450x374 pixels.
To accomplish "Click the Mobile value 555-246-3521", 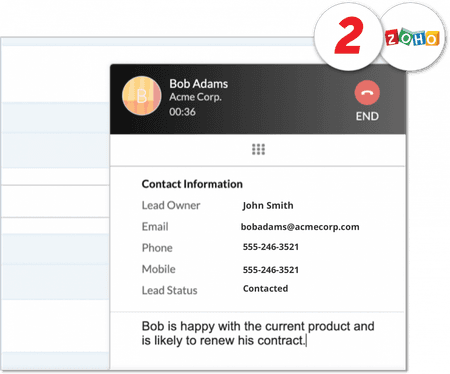I will 271,270.
